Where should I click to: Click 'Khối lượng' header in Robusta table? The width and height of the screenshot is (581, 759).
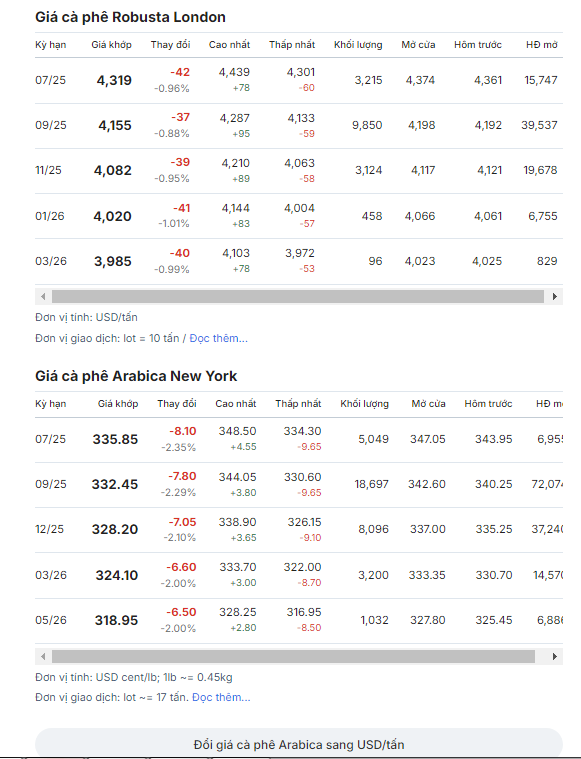coord(358,45)
